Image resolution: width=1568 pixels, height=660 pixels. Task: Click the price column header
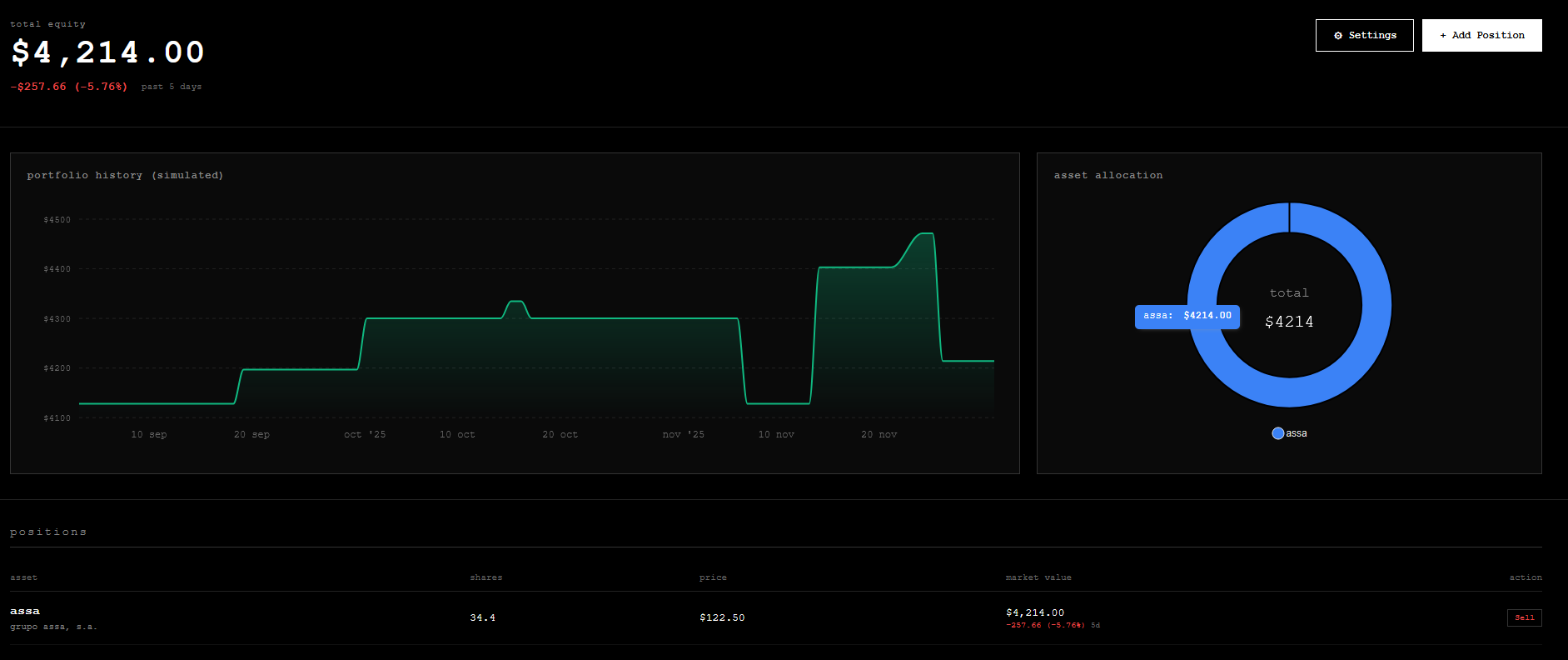(x=713, y=577)
